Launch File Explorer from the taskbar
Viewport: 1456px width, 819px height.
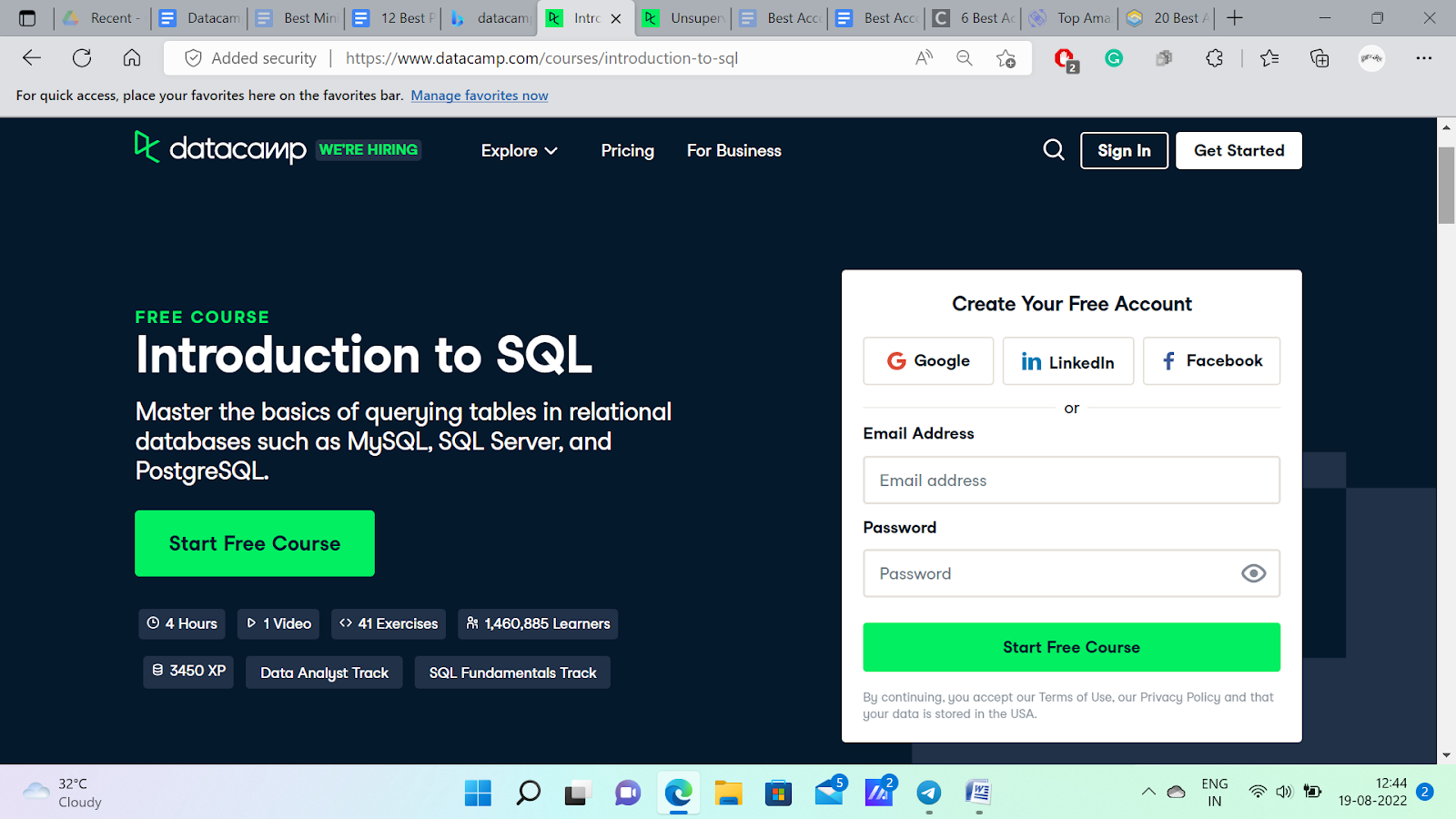pyautogui.click(x=728, y=793)
